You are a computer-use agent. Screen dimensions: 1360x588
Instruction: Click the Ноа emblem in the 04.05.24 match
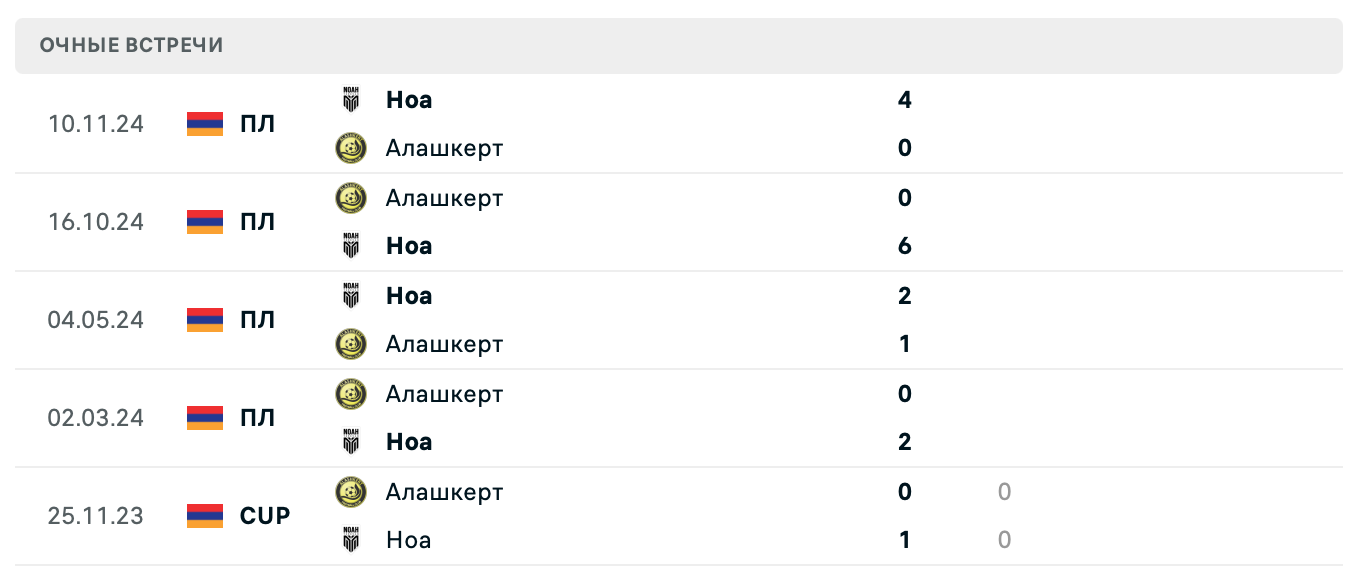[x=351, y=295]
